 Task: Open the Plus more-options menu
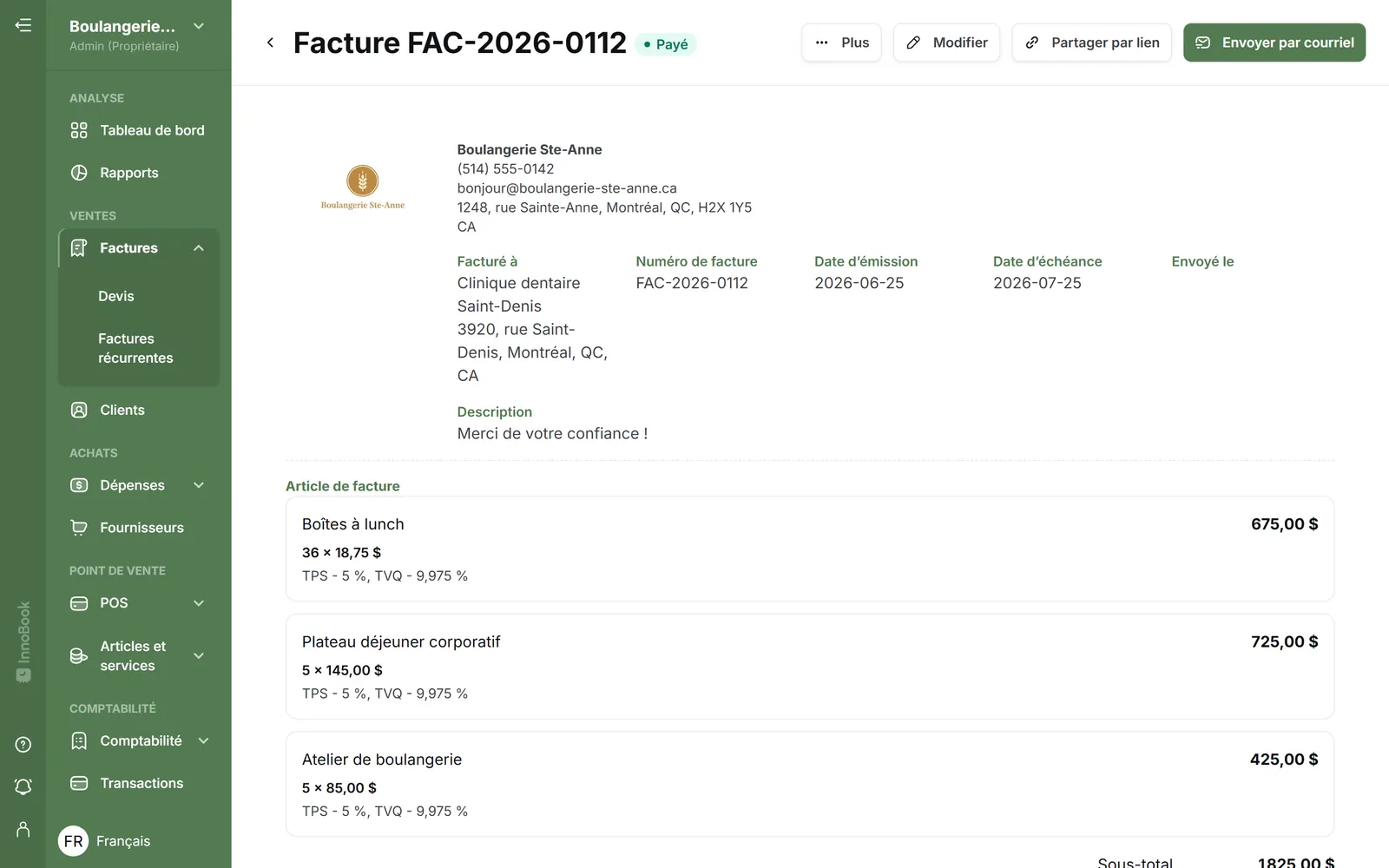[x=841, y=43]
